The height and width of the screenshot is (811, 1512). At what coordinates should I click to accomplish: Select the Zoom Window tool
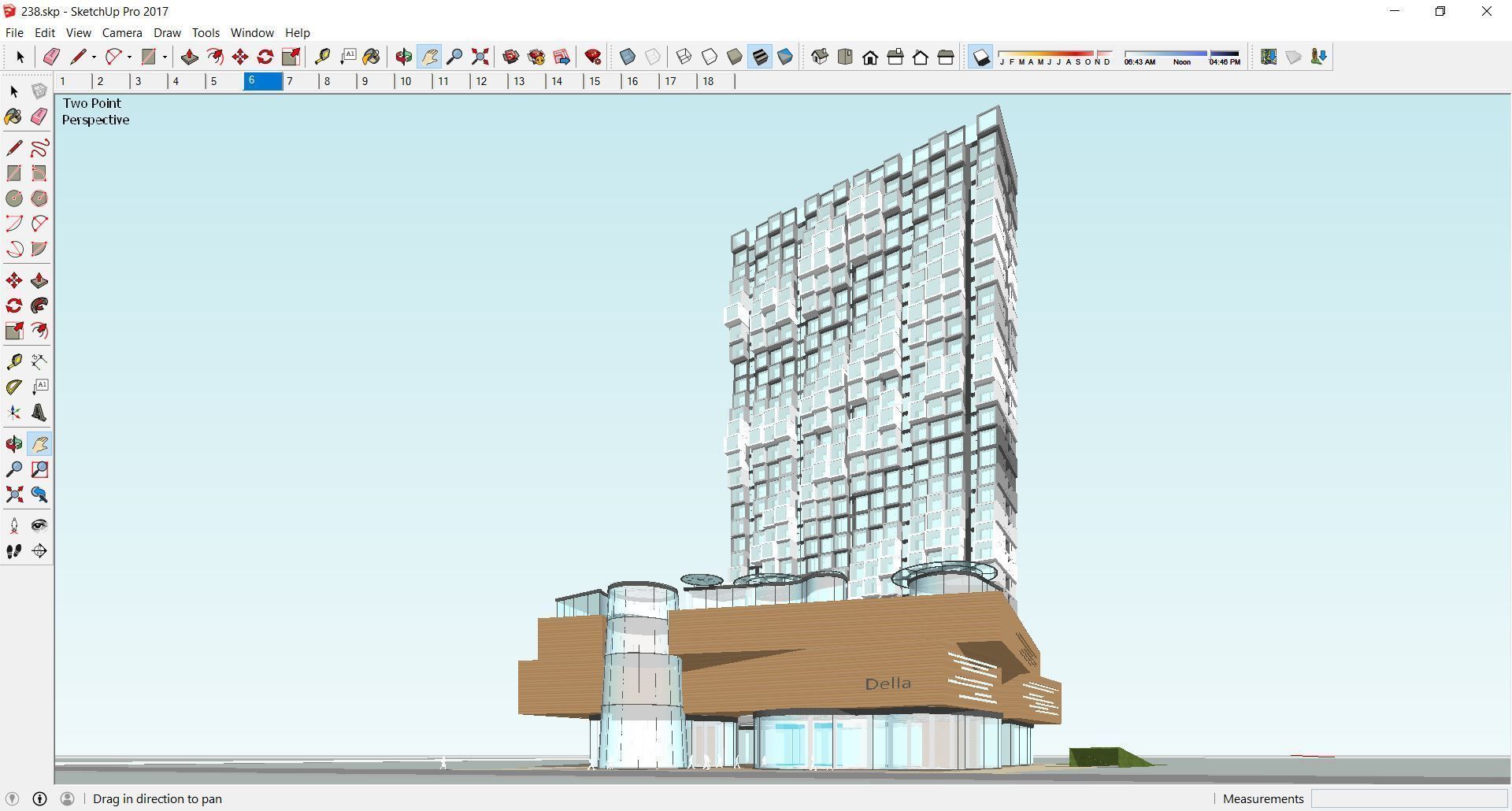tap(39, 469)
